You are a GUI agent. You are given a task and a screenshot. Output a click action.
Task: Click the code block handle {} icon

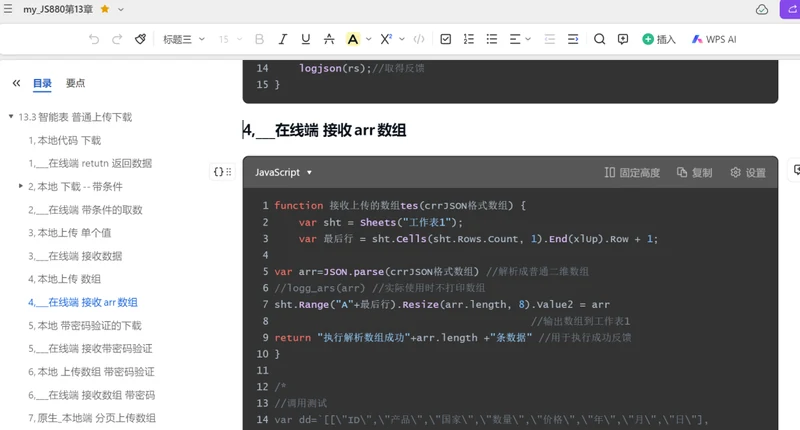click(222, 172)
